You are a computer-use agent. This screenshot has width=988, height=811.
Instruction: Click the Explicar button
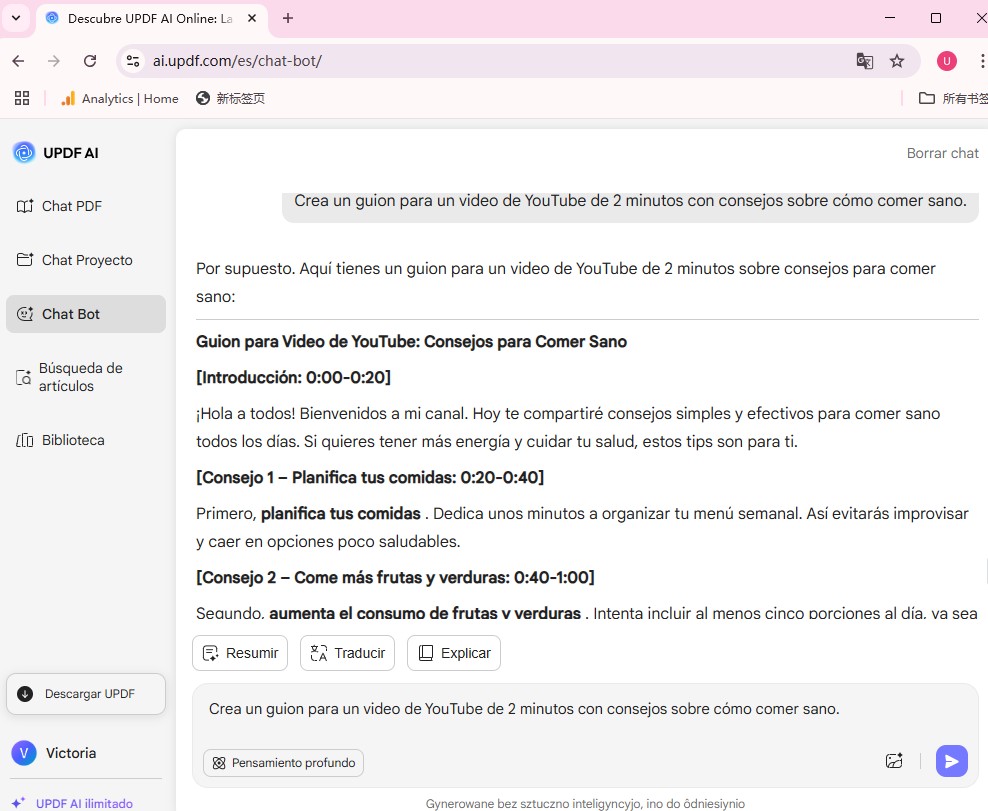pos(454,653)
